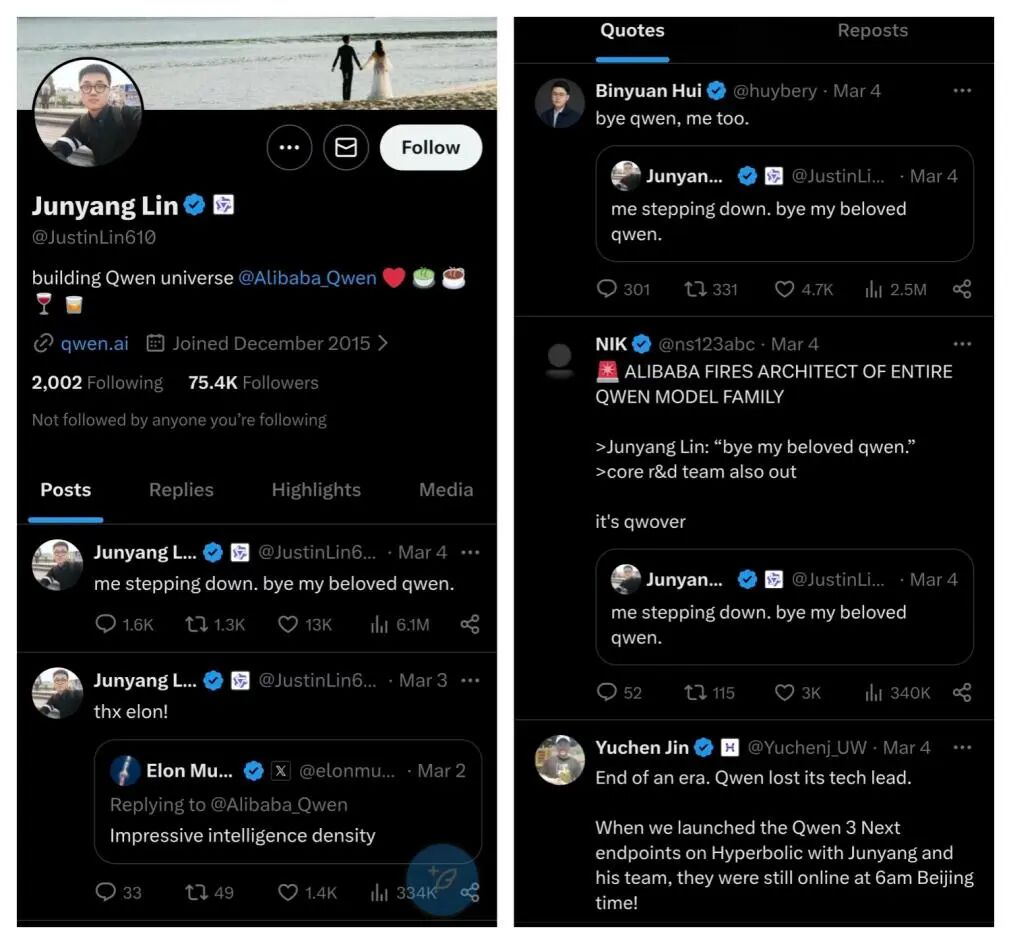Open the three-dot more options on profile
This screenshot has height=944, width=1011.
point(289,148)
